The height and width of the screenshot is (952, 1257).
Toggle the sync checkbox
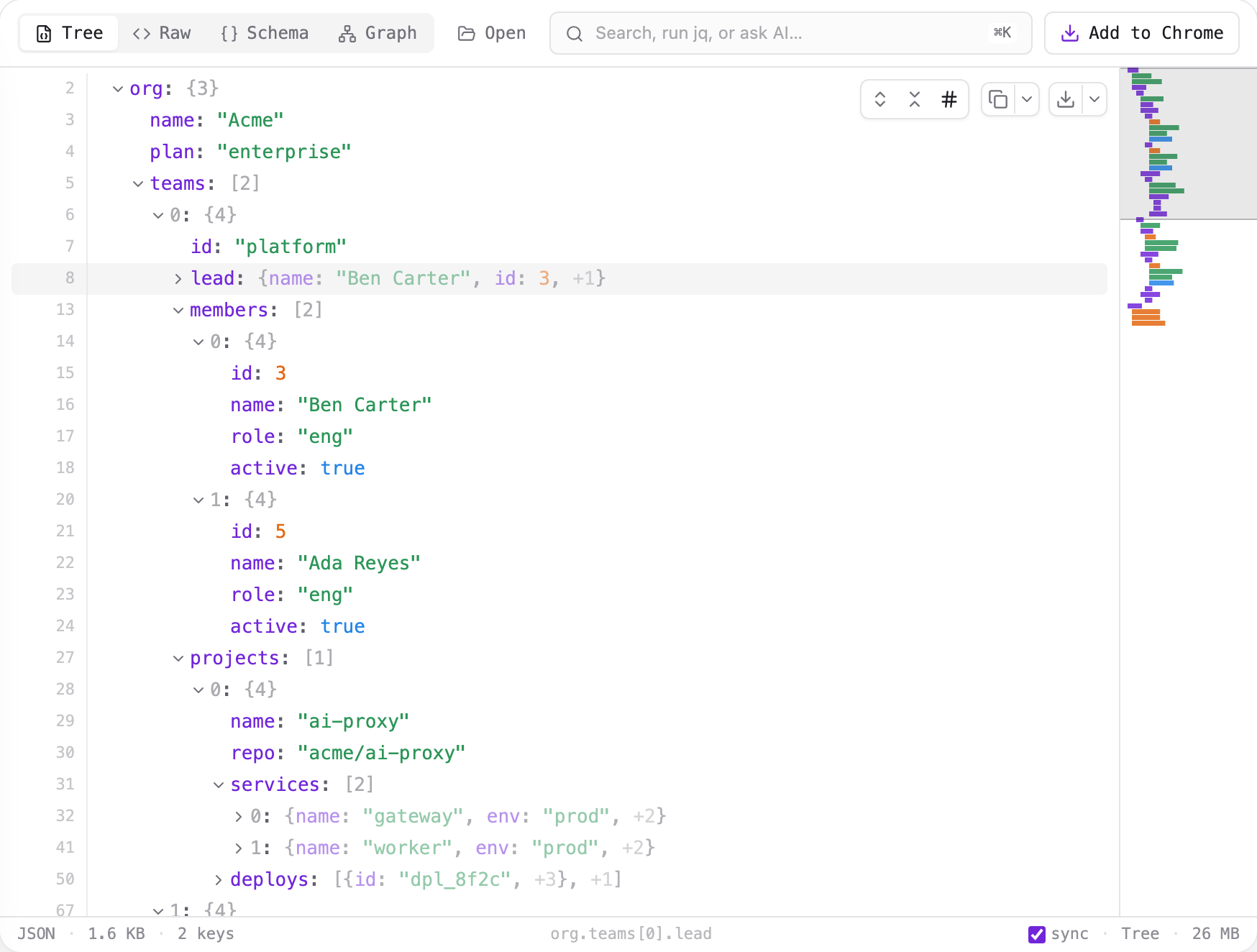tap(1037, 934)
